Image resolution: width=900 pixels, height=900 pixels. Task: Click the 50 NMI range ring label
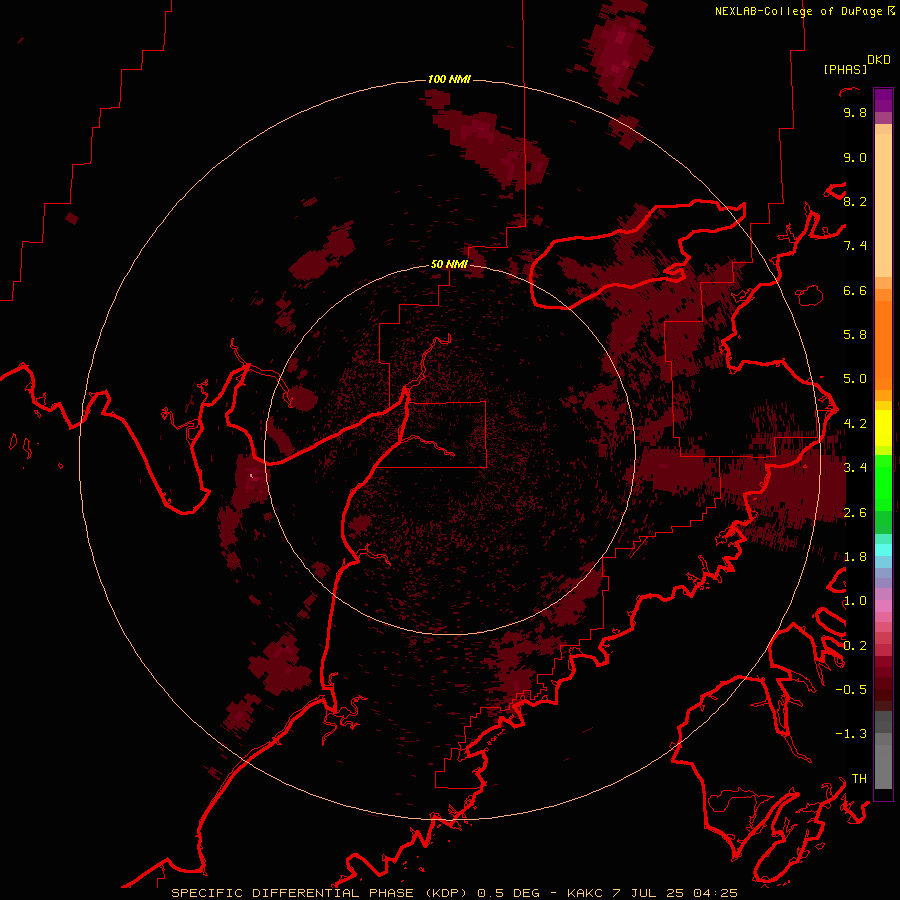pos(449,265)
